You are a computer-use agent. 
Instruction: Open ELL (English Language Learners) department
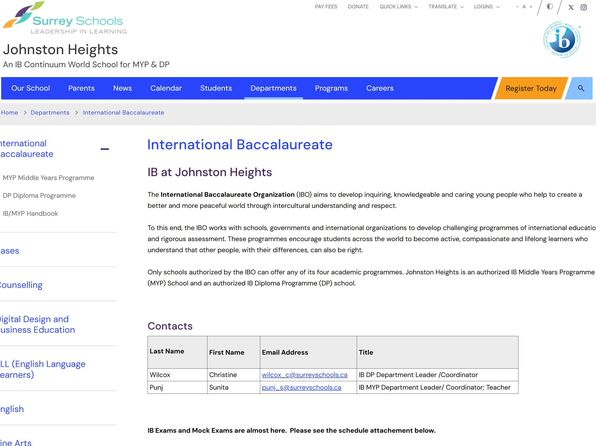coord(43,369)
